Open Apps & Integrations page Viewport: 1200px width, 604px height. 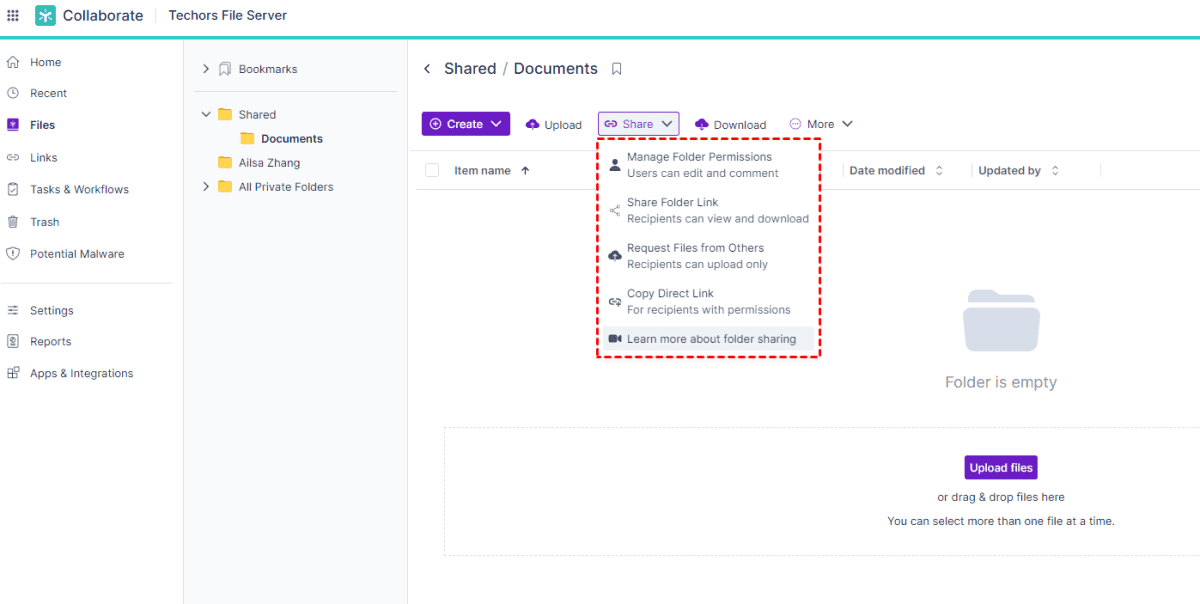(81, 373)
